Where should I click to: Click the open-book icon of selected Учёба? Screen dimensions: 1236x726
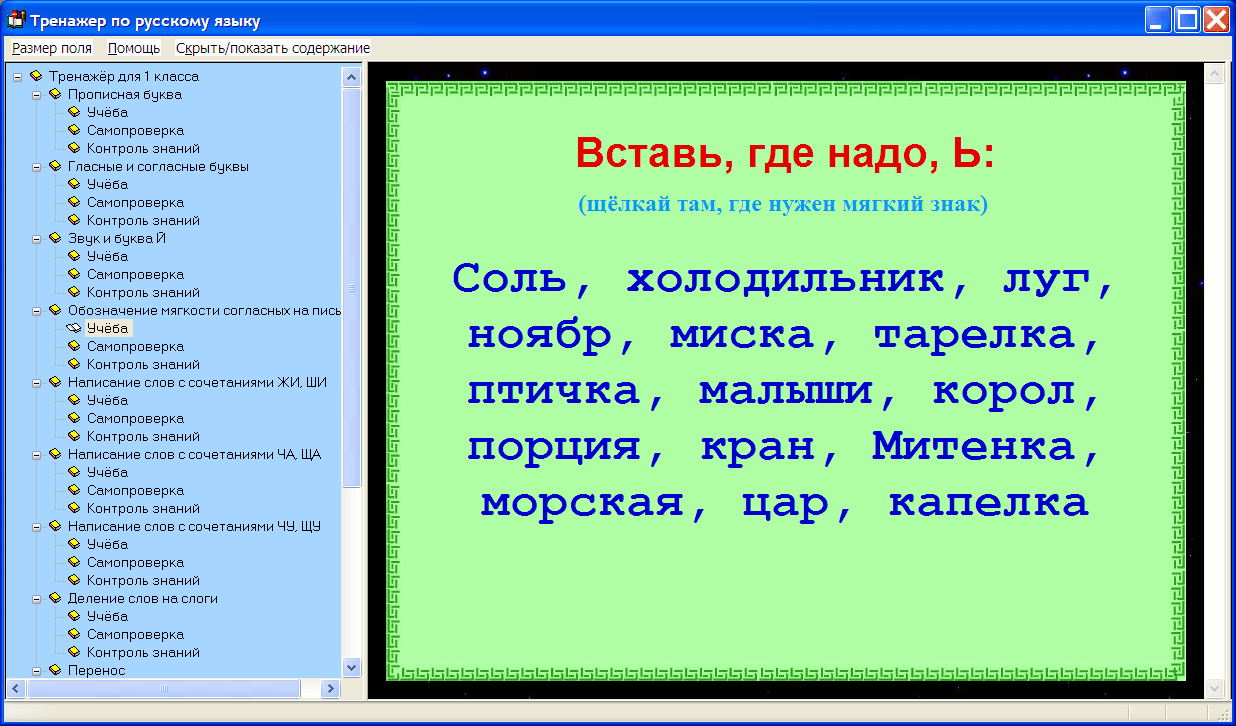(x=74, y=328)
